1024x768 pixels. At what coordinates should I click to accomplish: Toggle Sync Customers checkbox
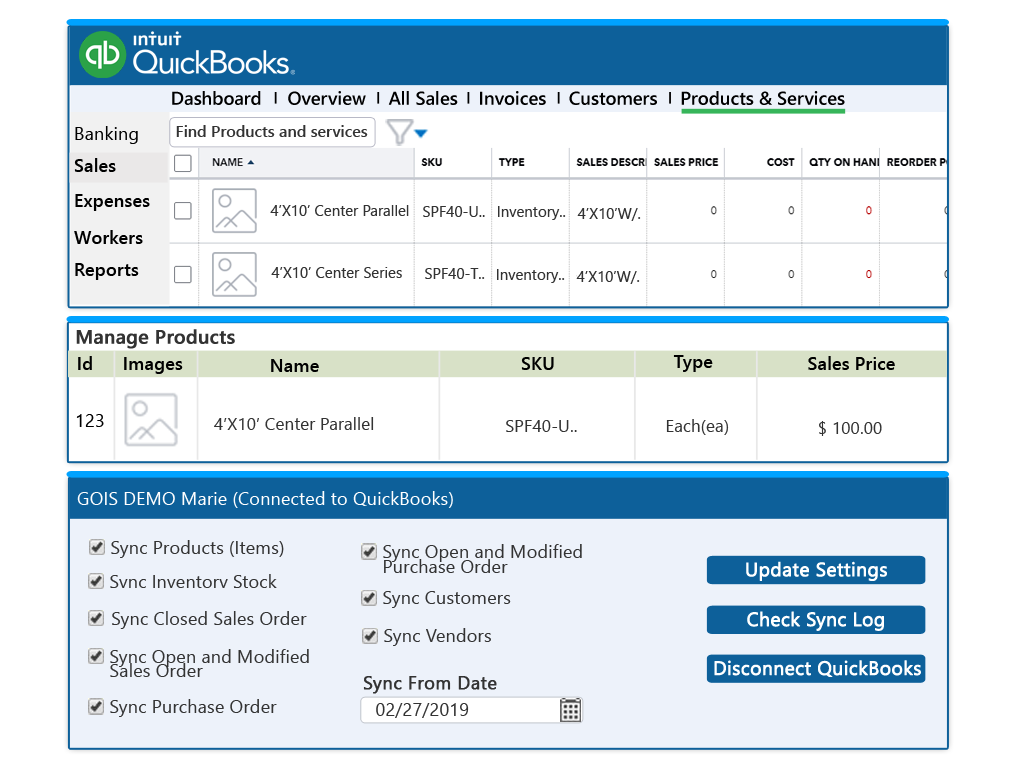click(369, 598)
